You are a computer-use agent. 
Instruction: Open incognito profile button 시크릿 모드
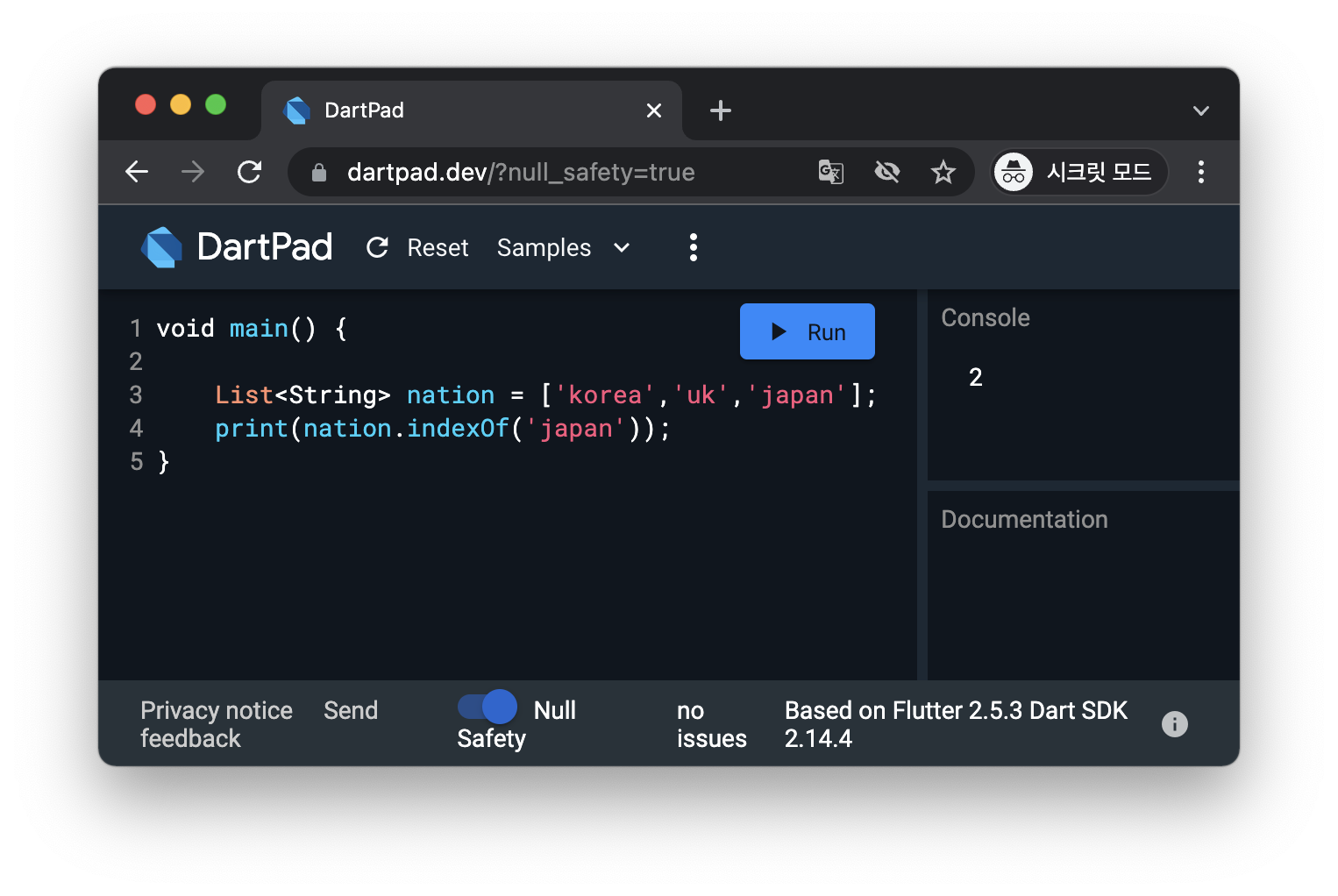(1079, 172)
